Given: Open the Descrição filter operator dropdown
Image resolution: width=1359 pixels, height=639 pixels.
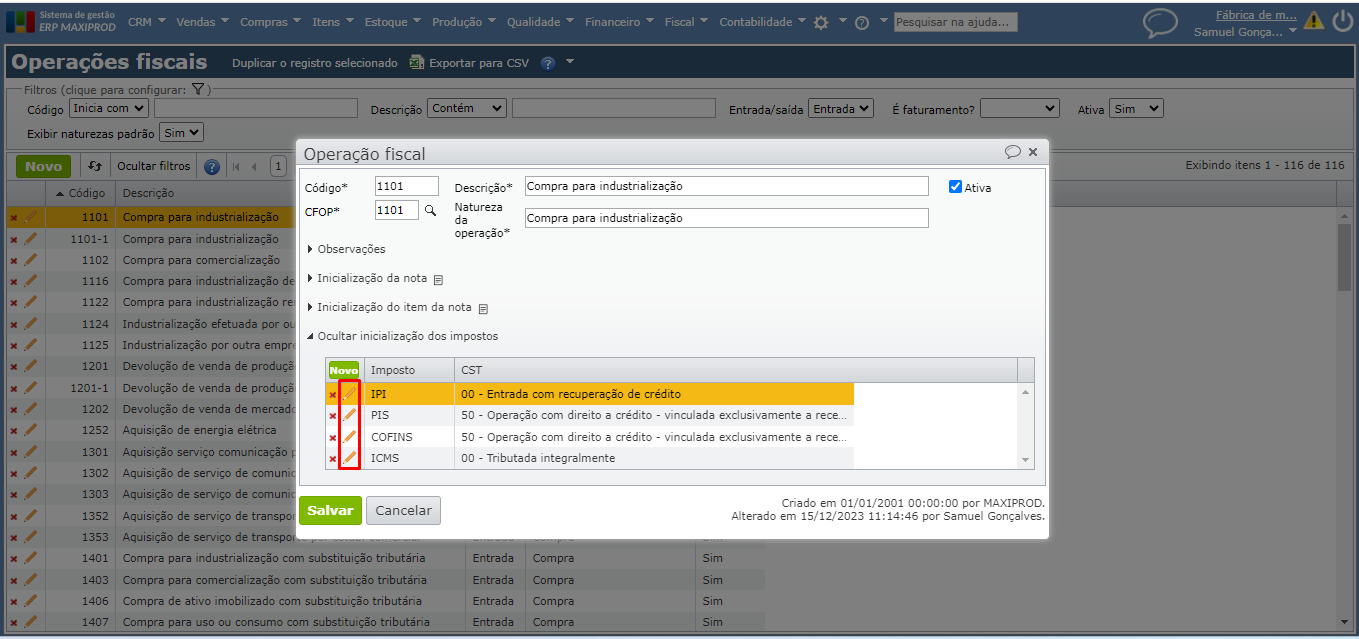Looking at the screenshot, I should coord(467,108).
